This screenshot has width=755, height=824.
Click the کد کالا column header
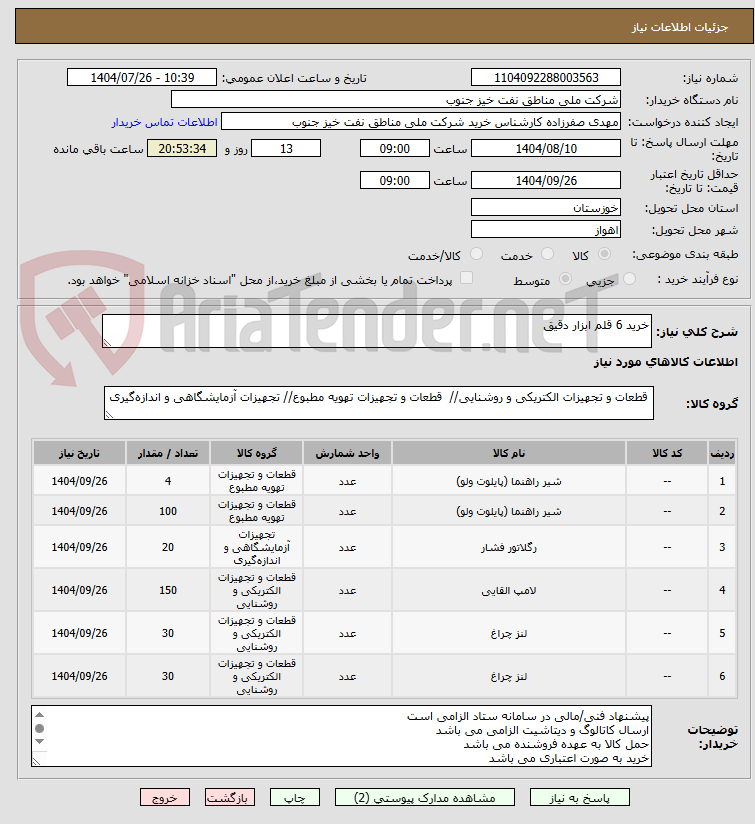pos(667,453)
